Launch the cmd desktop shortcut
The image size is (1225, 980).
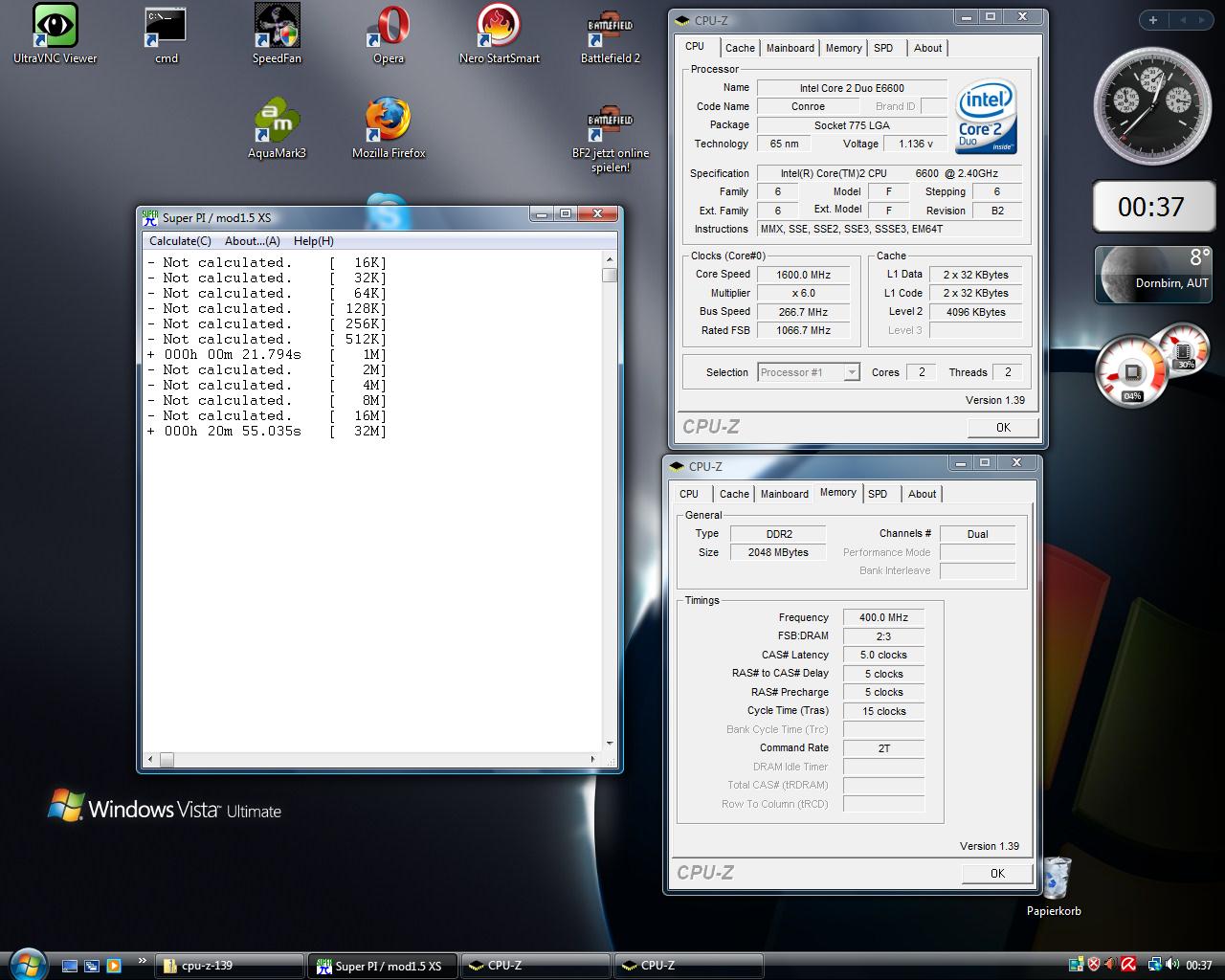167,33
